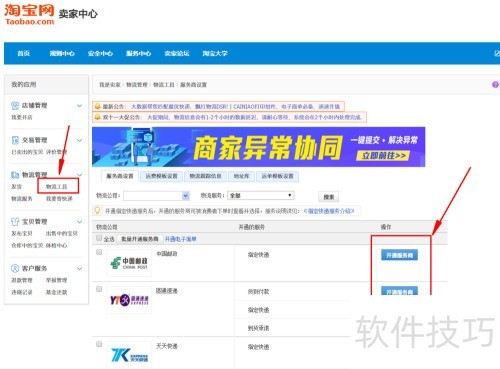Image resolution: width=500 pixels, height=369 pixels.
Task: Click 开通服务商 for 中国邮政
Action: tap(399, 255)
